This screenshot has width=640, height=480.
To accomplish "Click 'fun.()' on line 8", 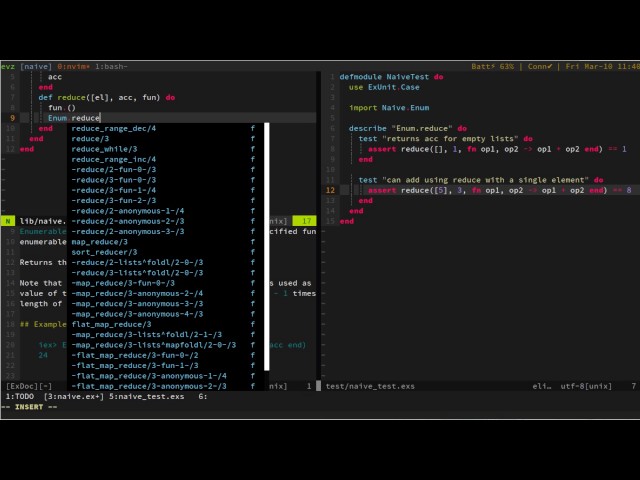I will click(x=62, y=108).
